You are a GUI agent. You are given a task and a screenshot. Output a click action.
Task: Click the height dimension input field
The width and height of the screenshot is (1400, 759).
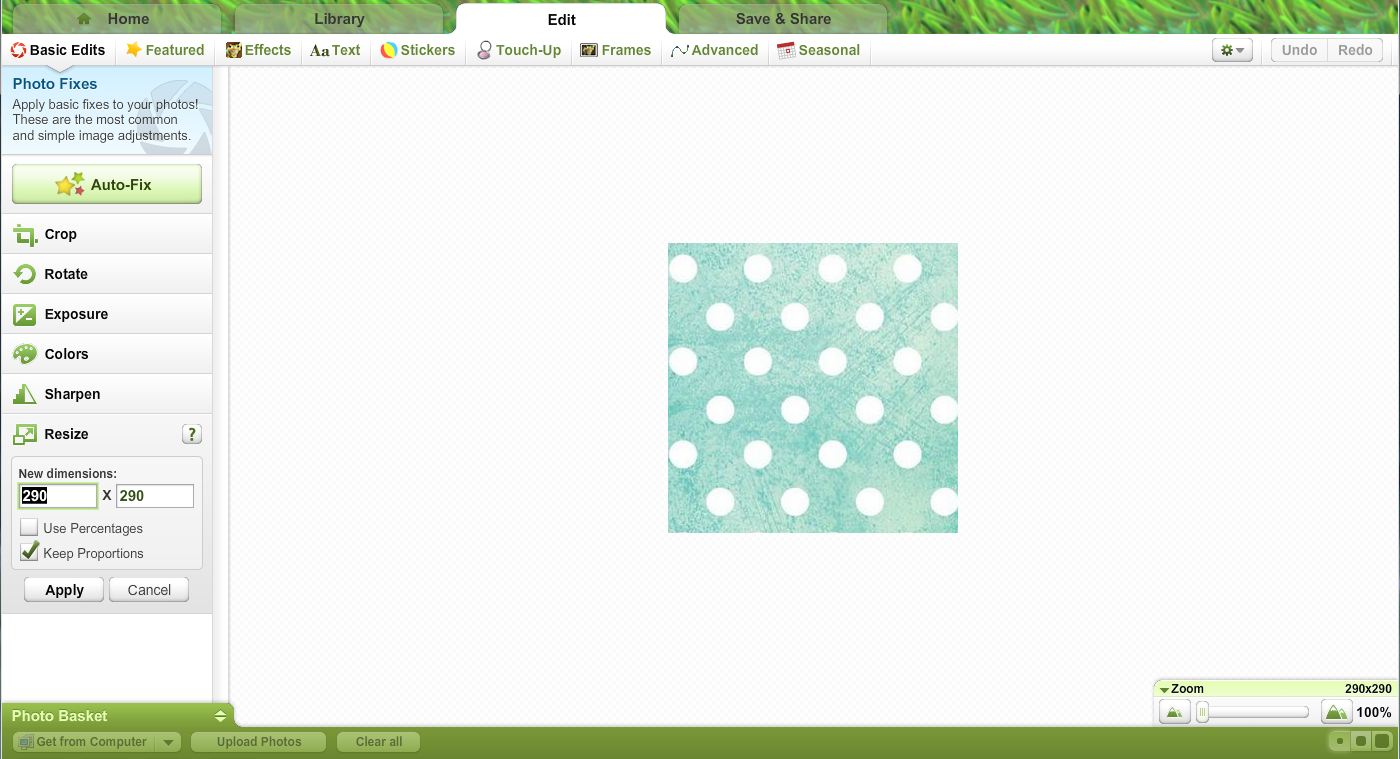(x=155, y=496)
